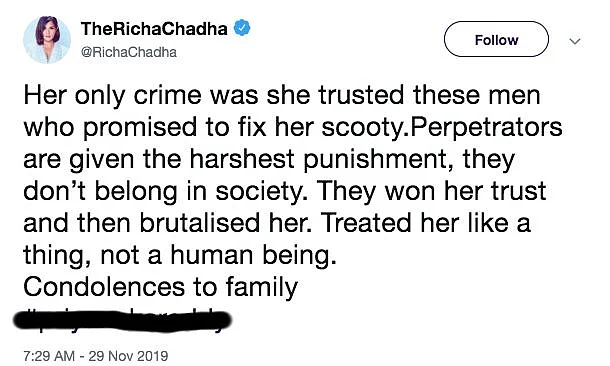Click the tweet text starting 'Her only crime'

(293, 175)
